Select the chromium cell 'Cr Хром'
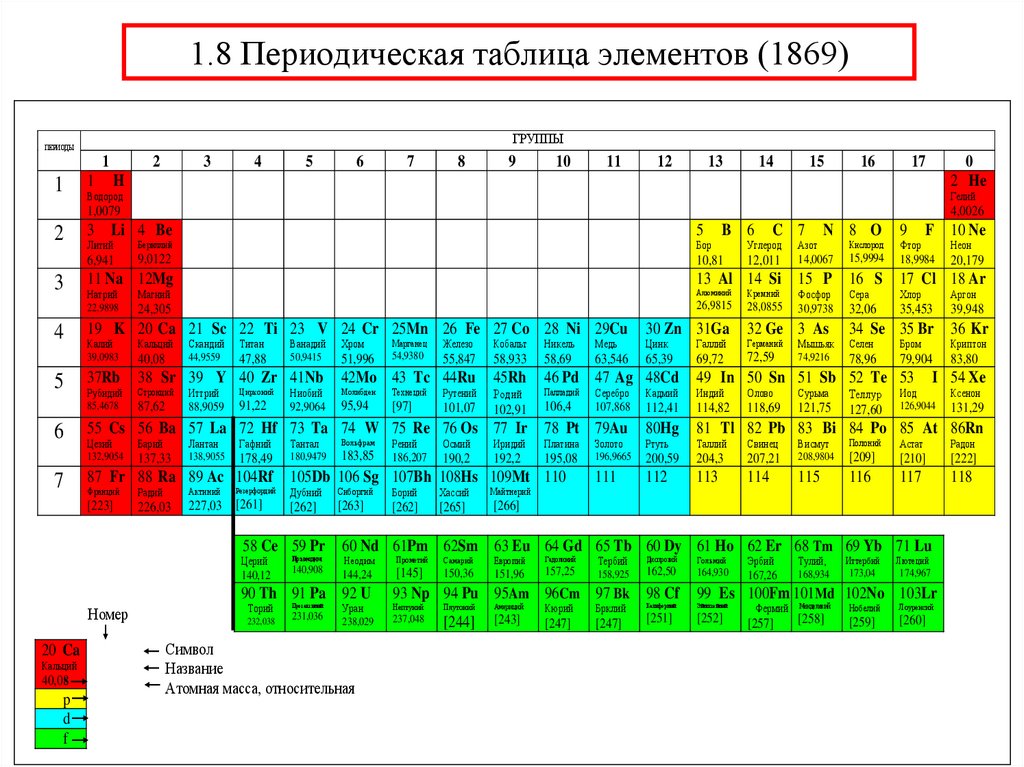The image size is (1024, 767). 360,342
